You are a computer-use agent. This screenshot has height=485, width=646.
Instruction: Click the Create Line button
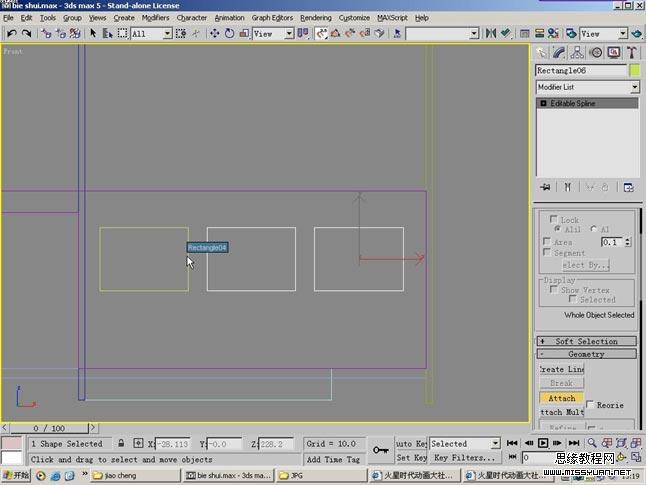click(562, 369)
